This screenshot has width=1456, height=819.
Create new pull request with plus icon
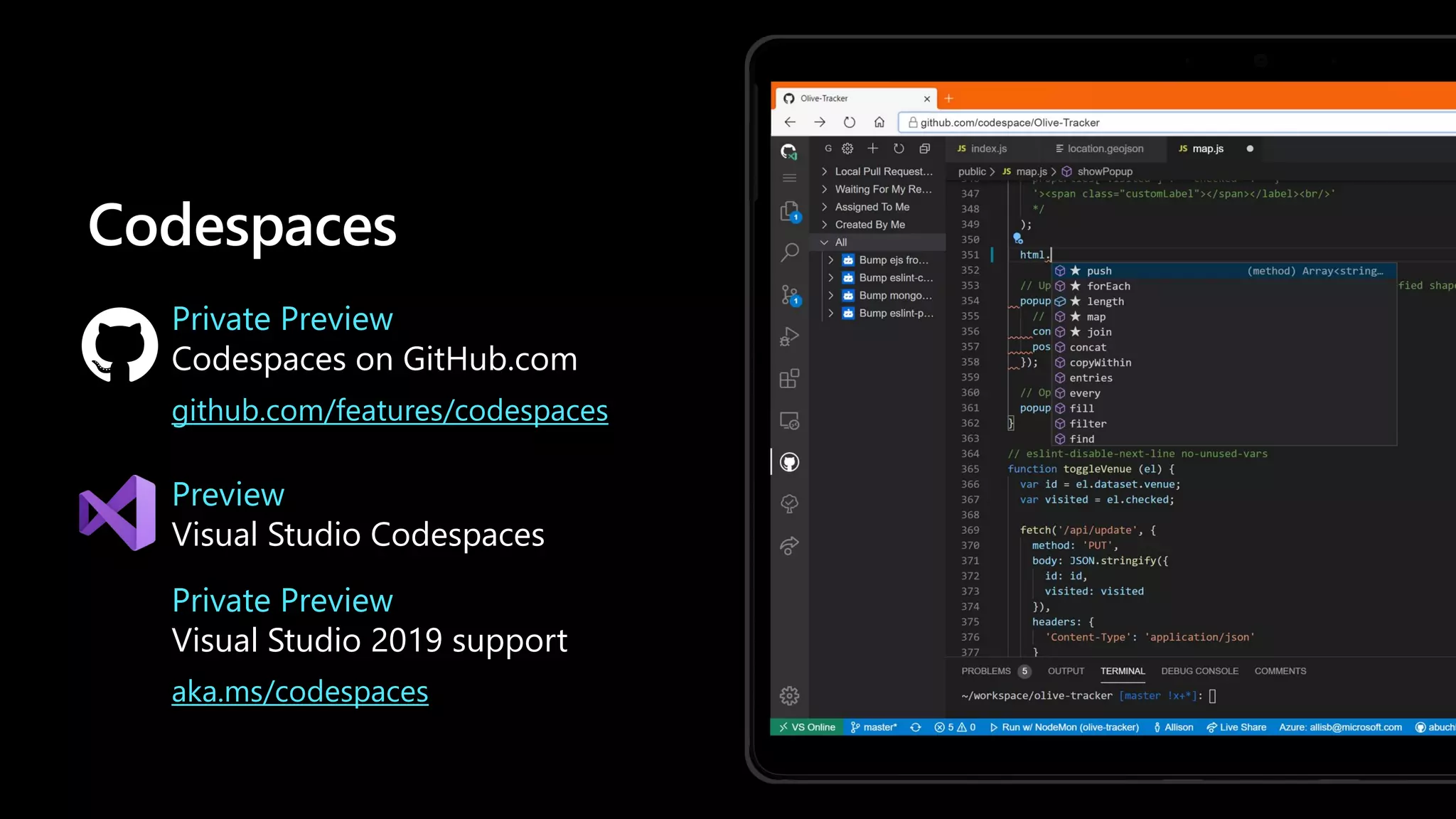873,149
